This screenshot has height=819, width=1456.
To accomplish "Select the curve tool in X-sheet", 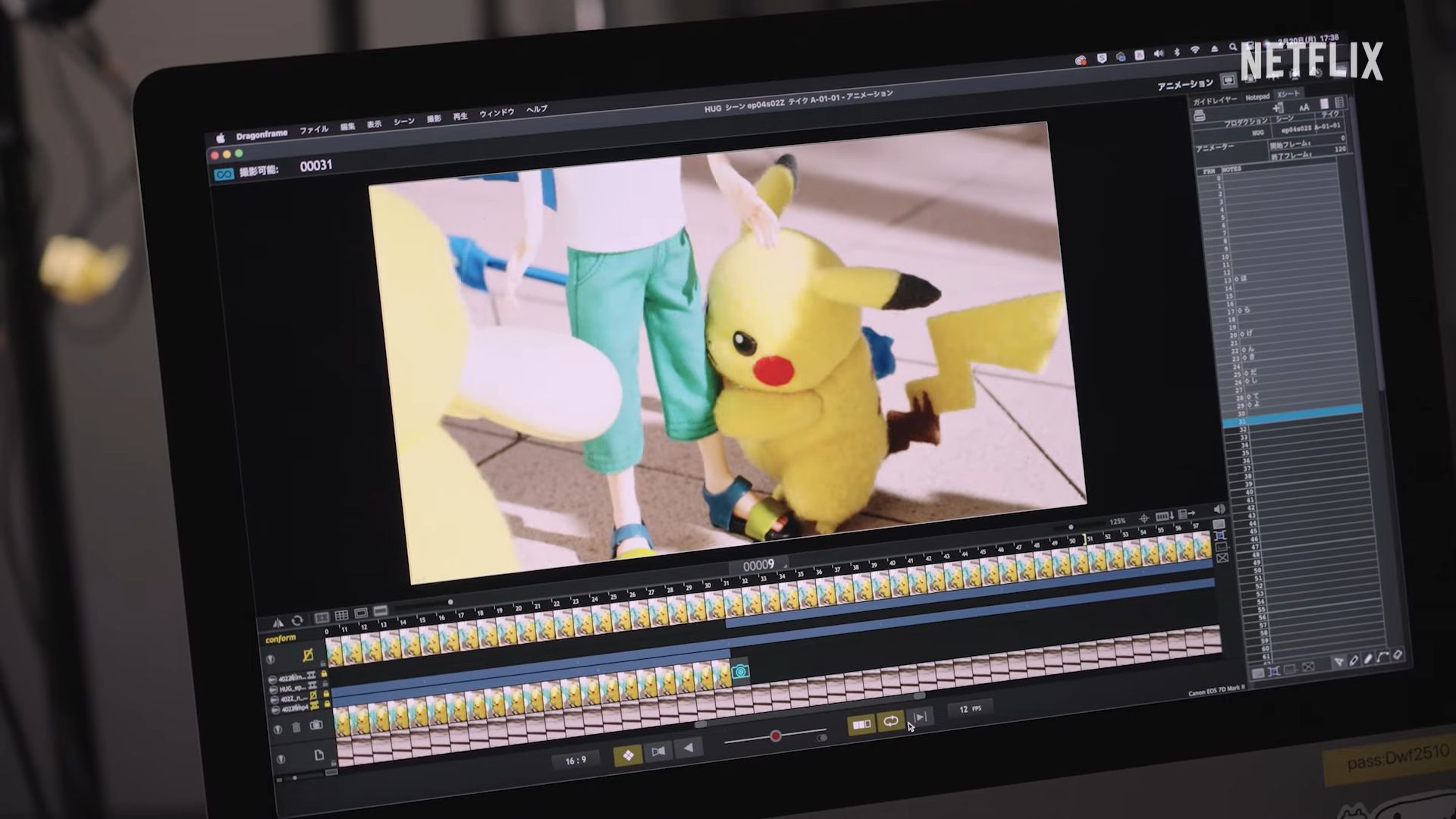I will coord(1382,657).
